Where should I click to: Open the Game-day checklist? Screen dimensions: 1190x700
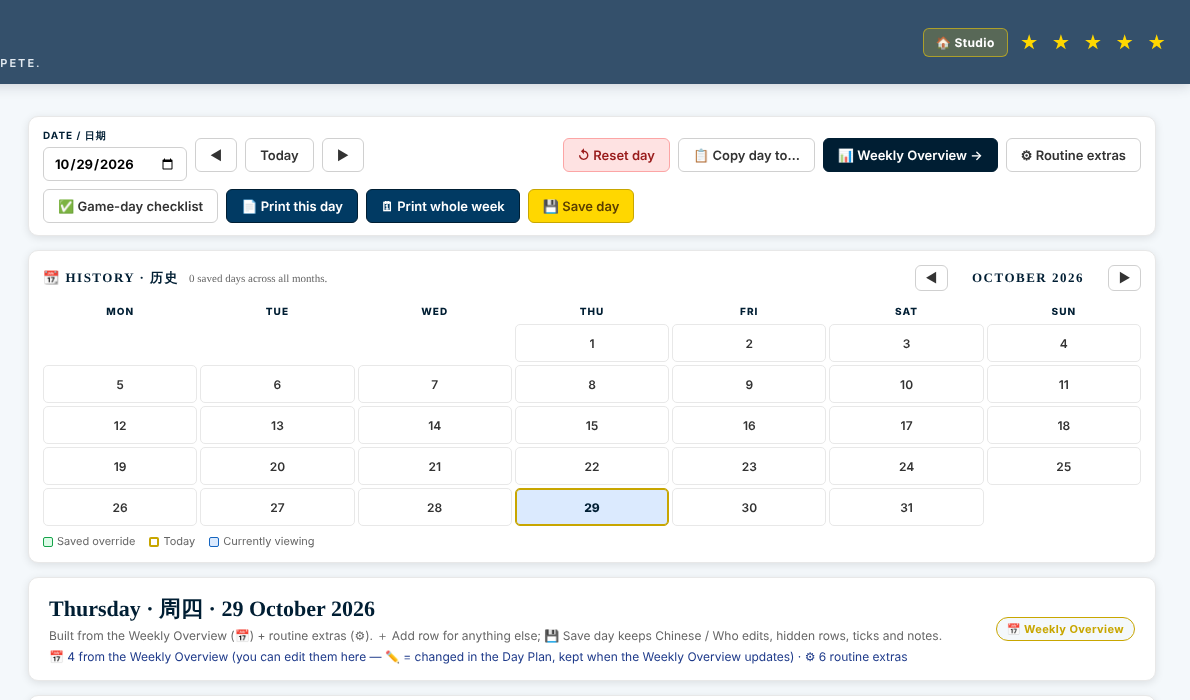coord(131,206)
